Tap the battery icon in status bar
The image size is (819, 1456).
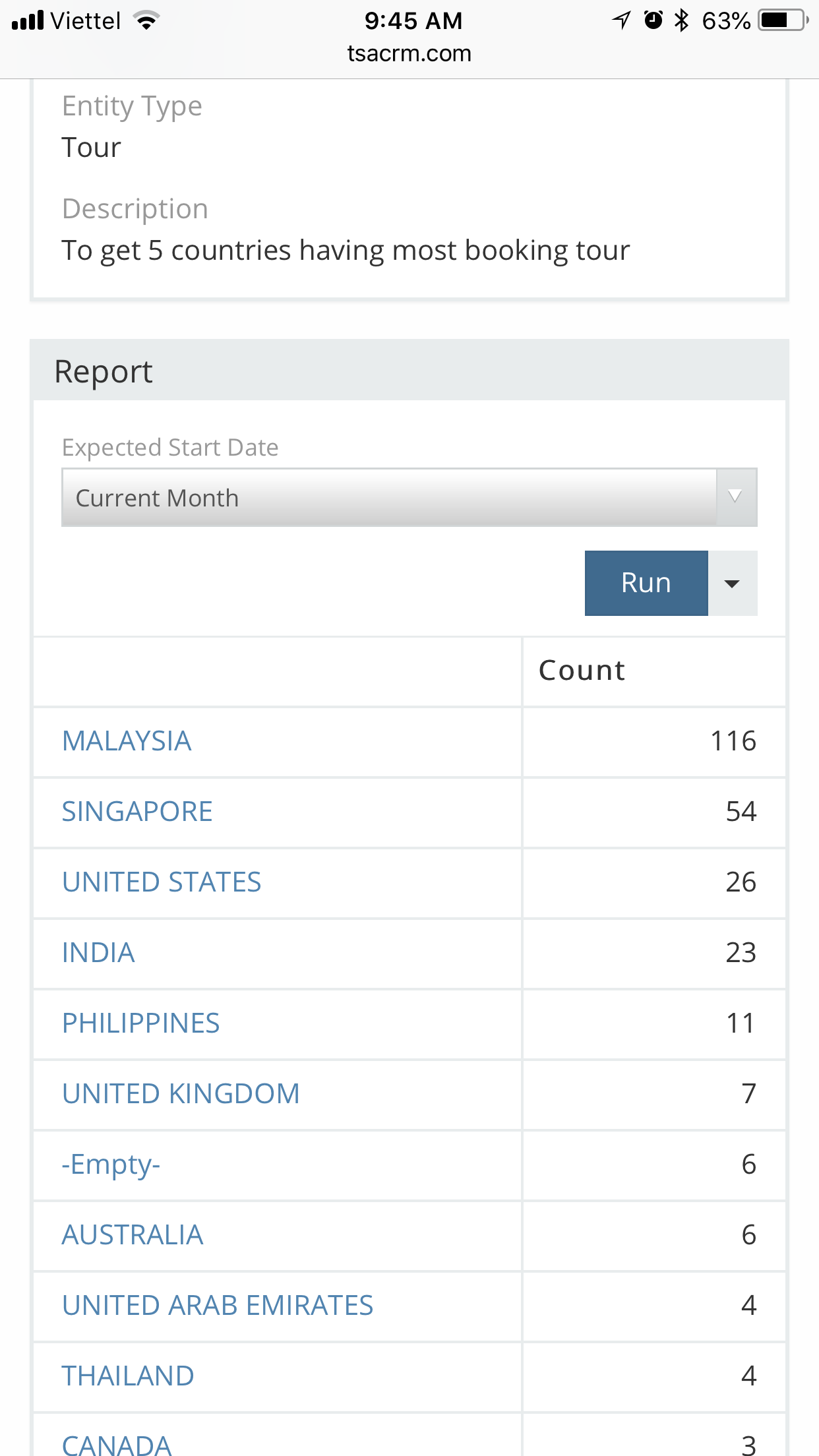[782, 20]
